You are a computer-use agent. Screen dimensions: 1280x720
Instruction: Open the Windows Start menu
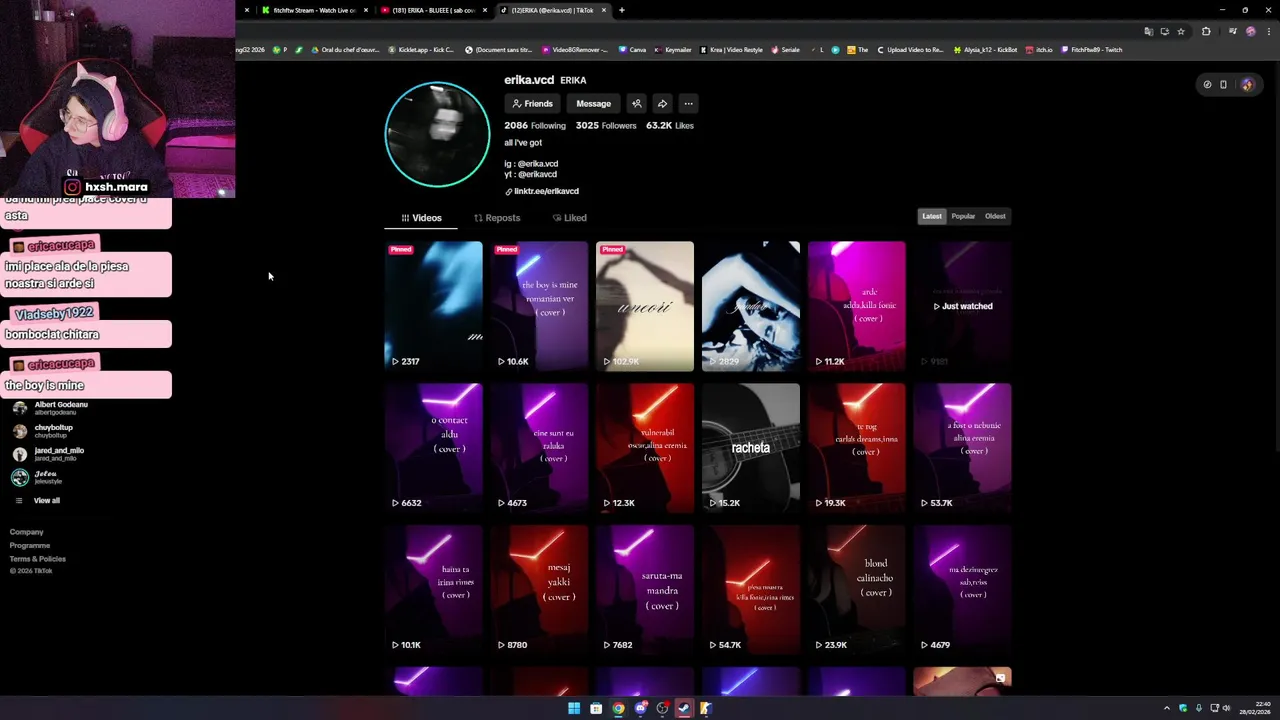click(x=574, y=709)
